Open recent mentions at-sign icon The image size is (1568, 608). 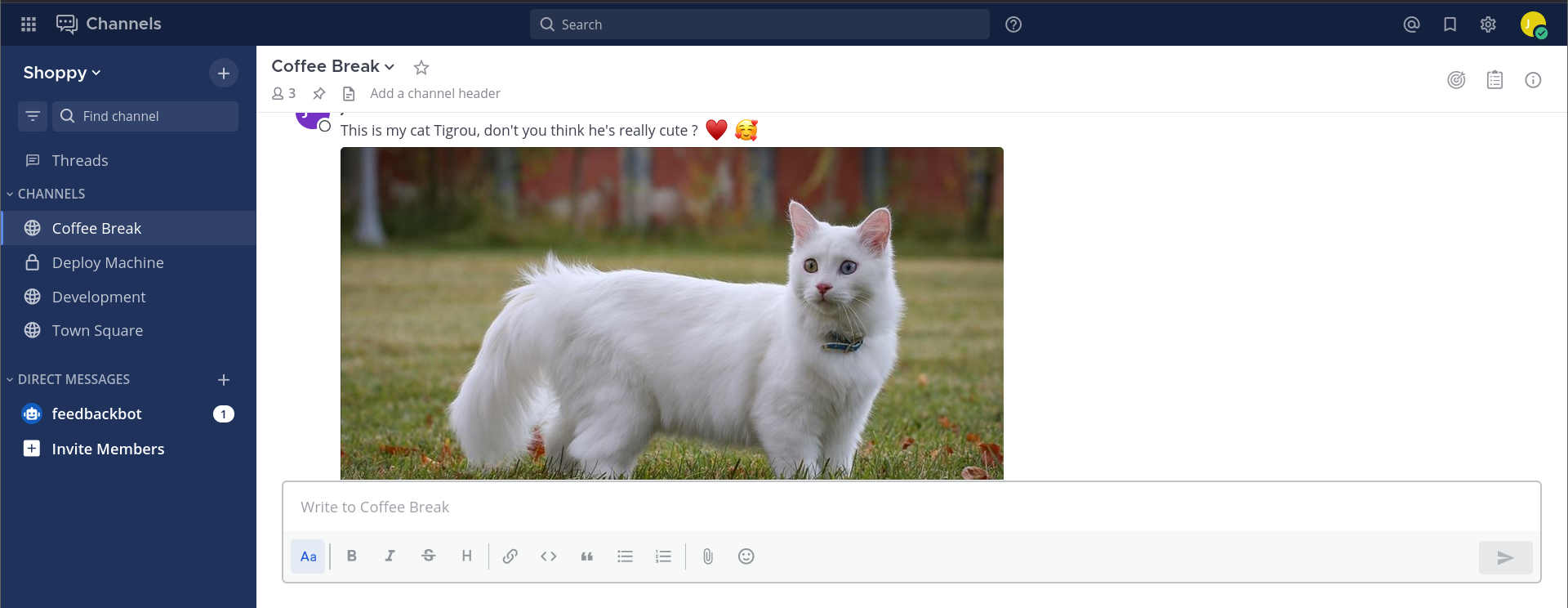1411,25
